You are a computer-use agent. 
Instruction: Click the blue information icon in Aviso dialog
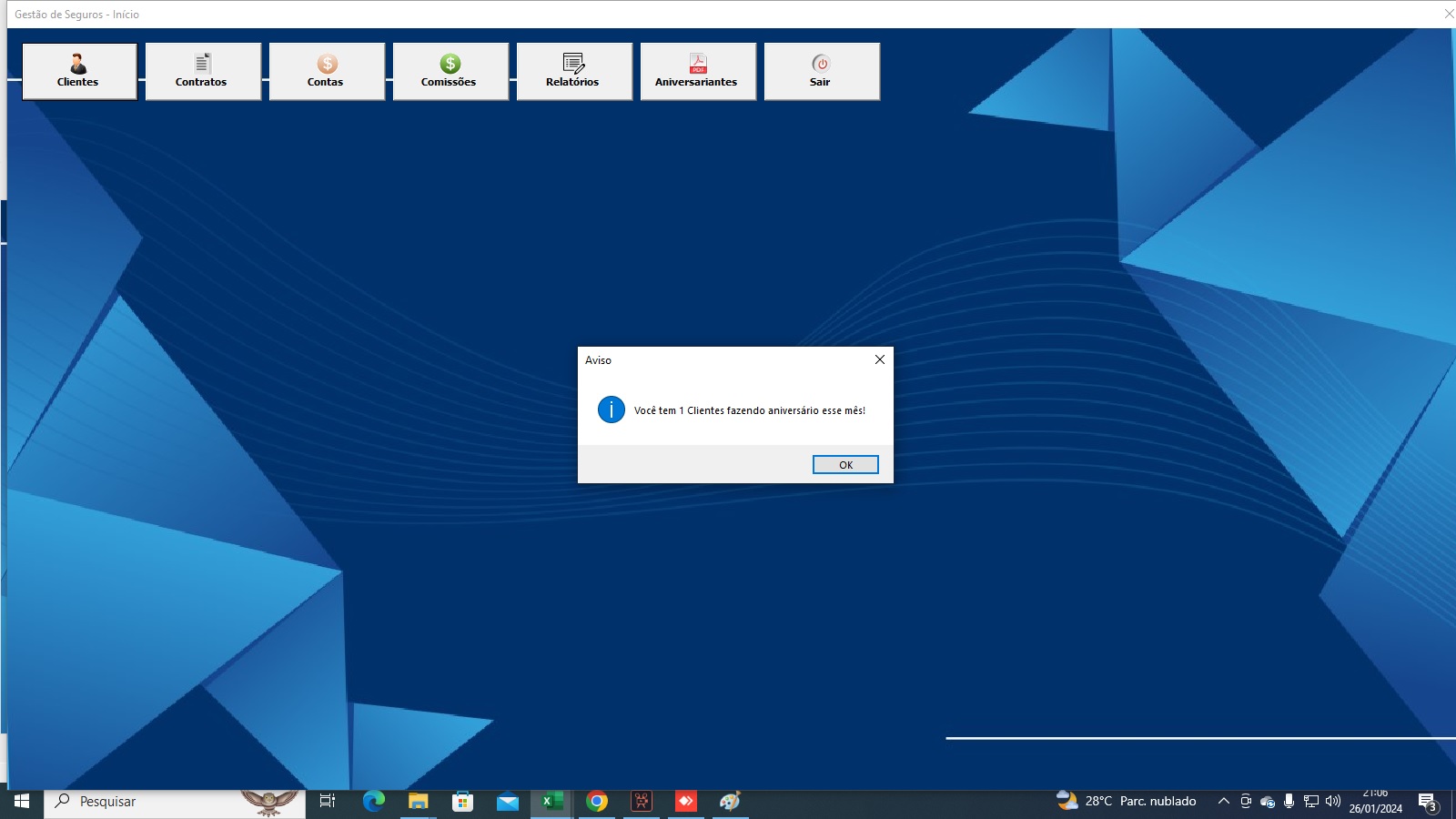pyautogui.click(x=612, y=409)
